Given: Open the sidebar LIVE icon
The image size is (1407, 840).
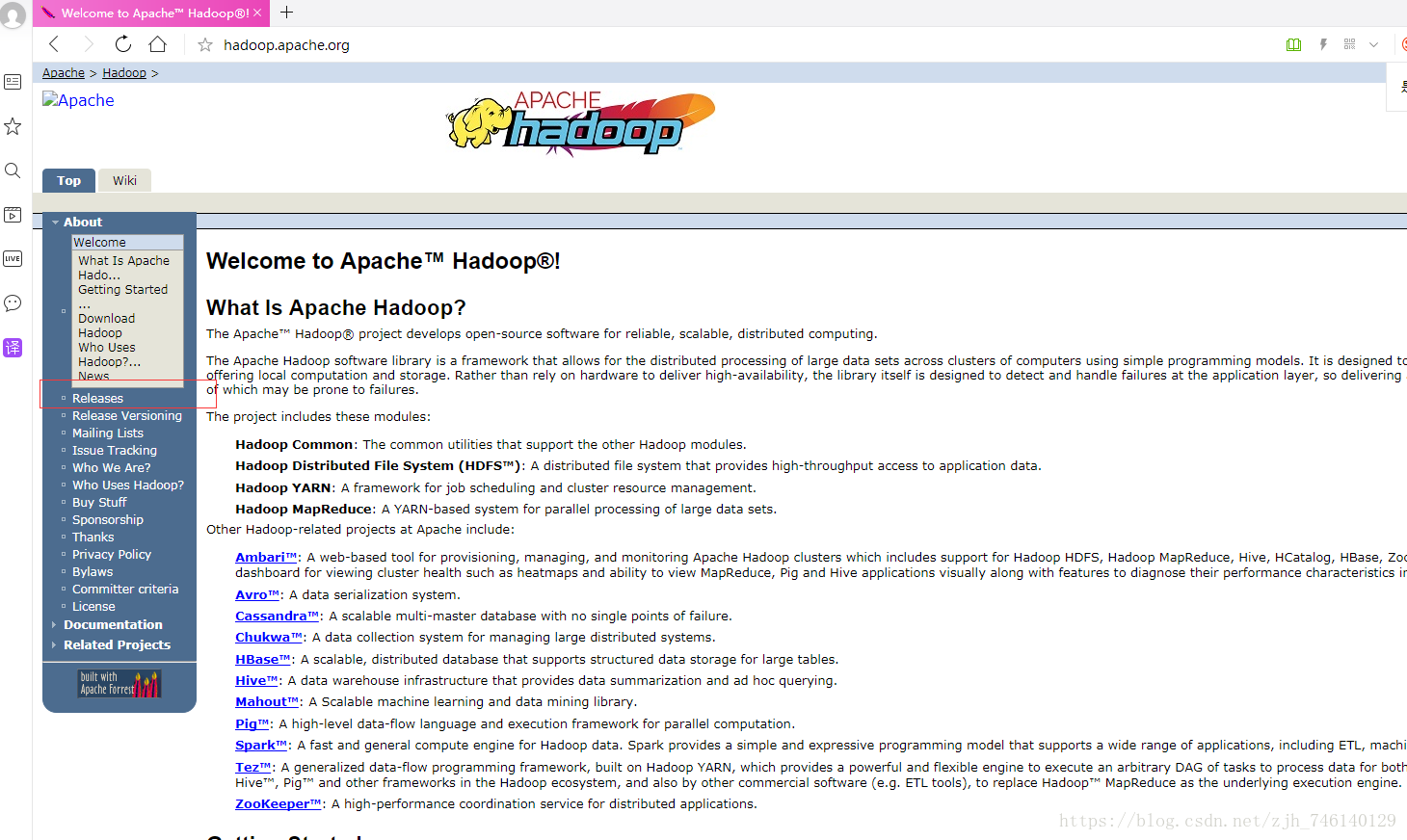Looking at the screenshot, I should tap(13, 258).
